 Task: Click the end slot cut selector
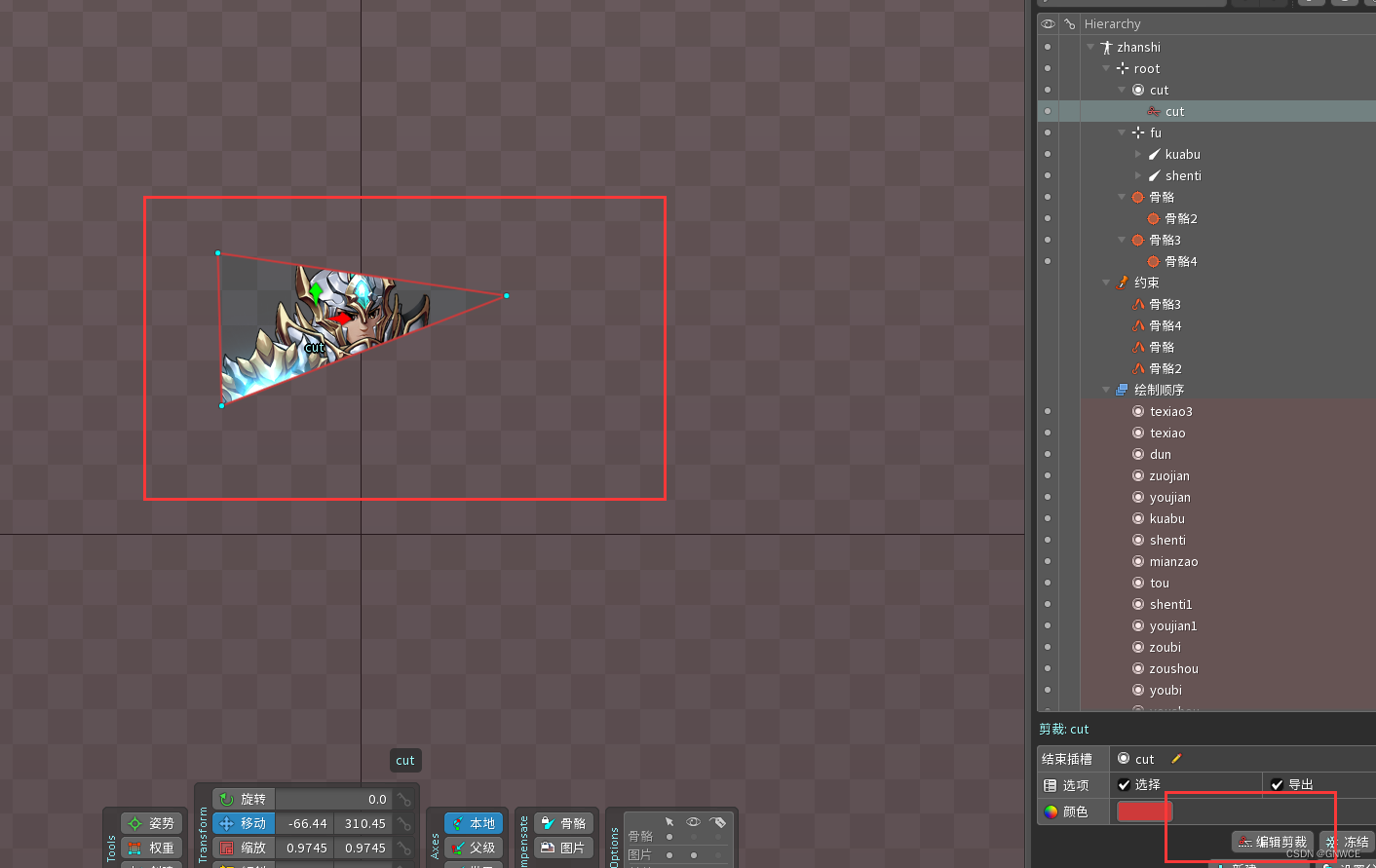click(x=1135, y=759)
